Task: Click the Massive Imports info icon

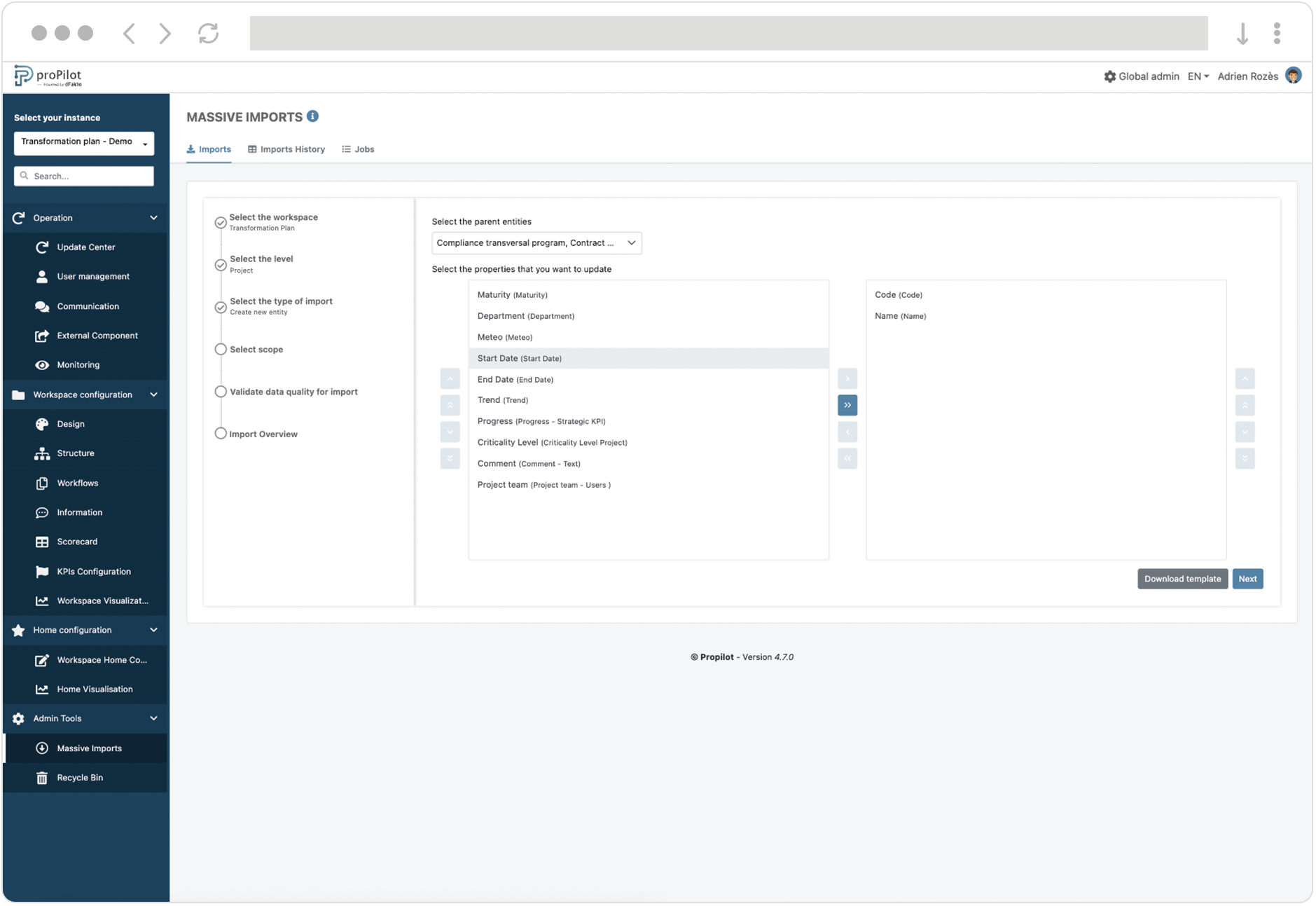Action: pos(313,116)
